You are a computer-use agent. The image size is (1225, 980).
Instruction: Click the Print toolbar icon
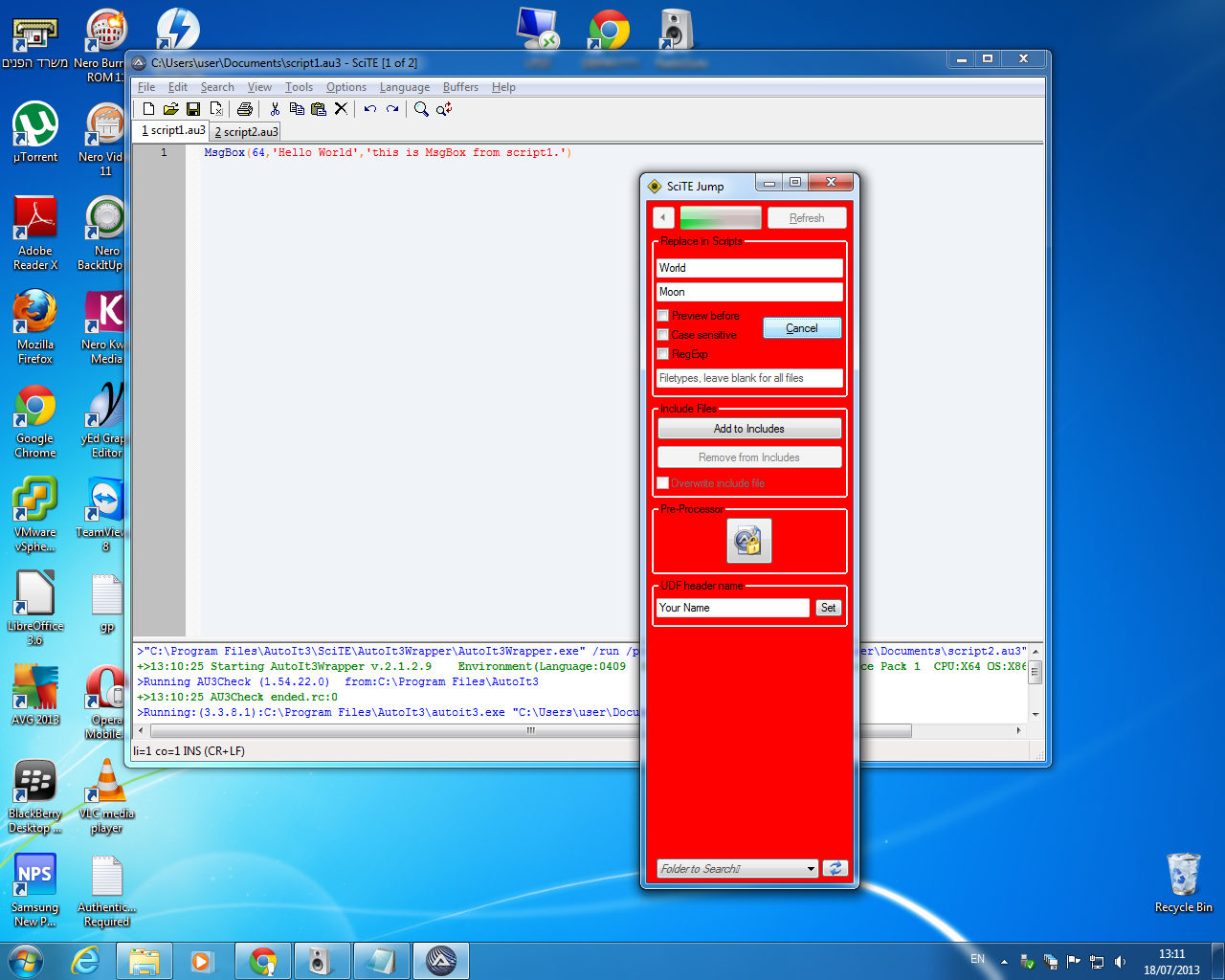(x=245, y=109)
